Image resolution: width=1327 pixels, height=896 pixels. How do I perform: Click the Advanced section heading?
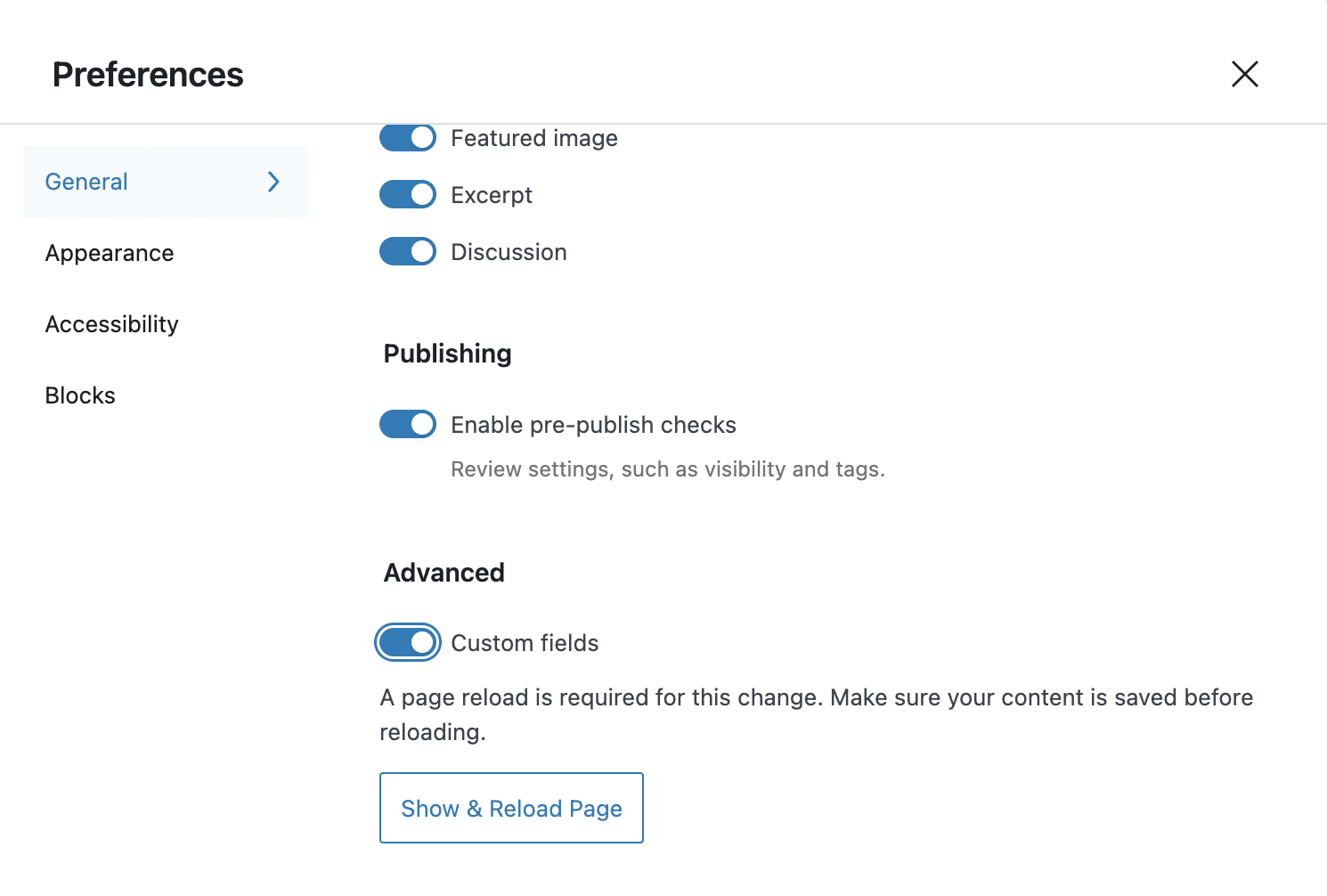point(443,572)
